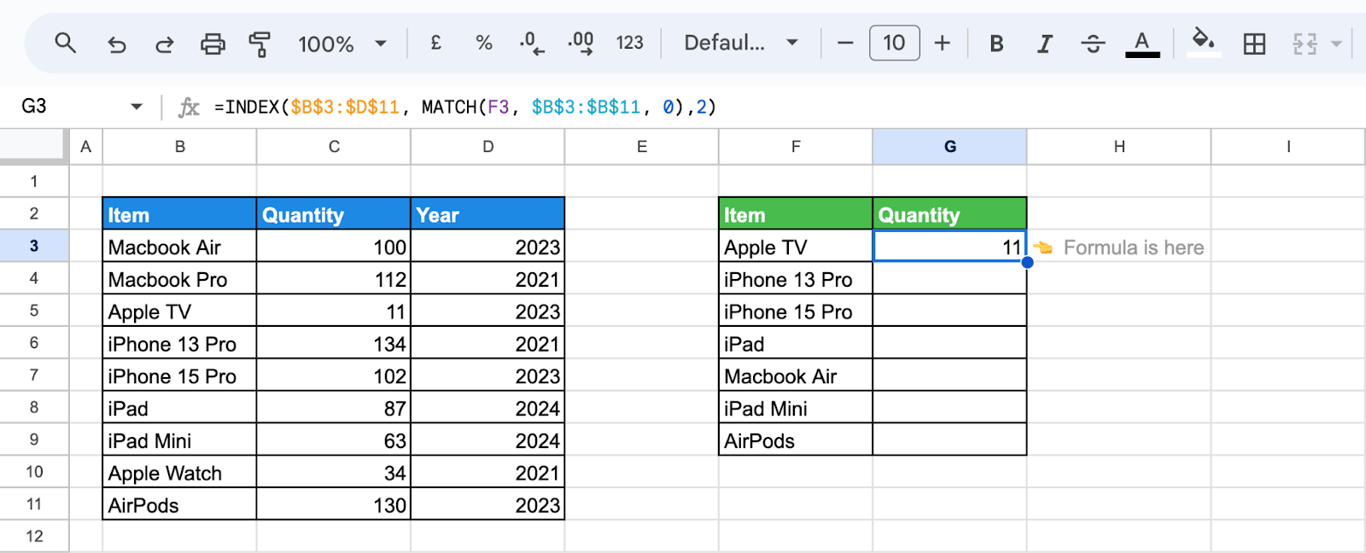Viewport: 1366px width, 553px height.
Task: Select cell with quantity 134
Action: [333, 344]
